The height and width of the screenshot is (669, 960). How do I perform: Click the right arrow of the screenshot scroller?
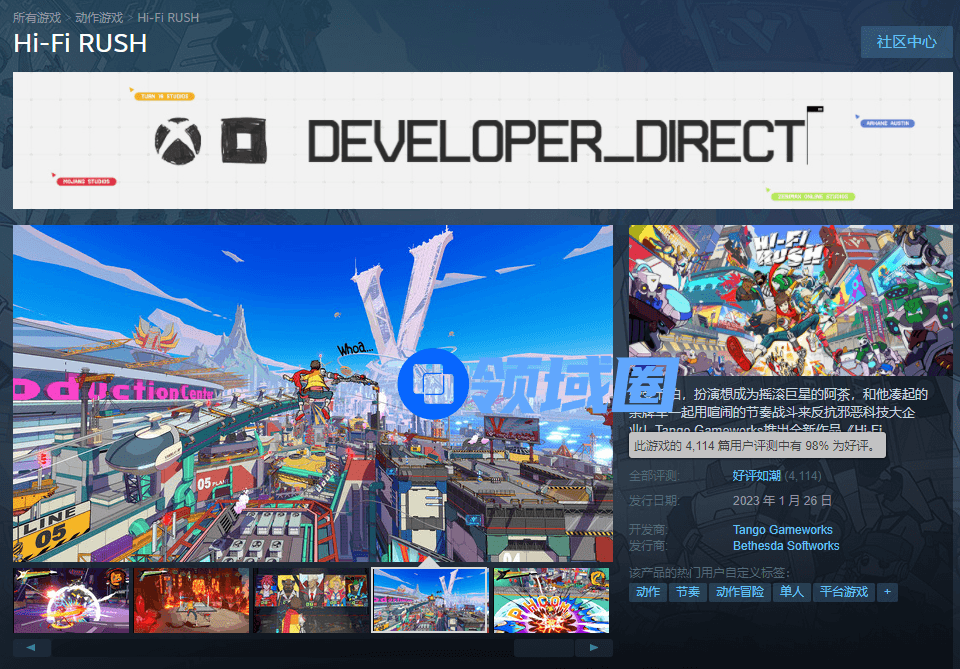point(594,648)
